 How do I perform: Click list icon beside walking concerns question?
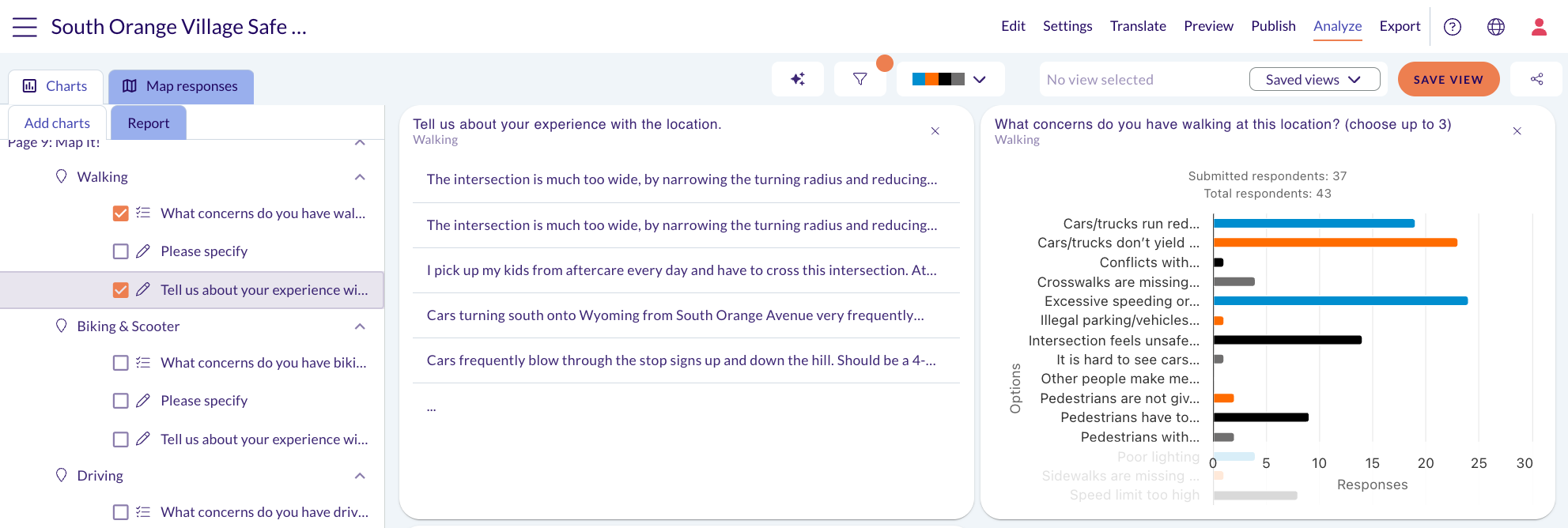pos(143,213)
